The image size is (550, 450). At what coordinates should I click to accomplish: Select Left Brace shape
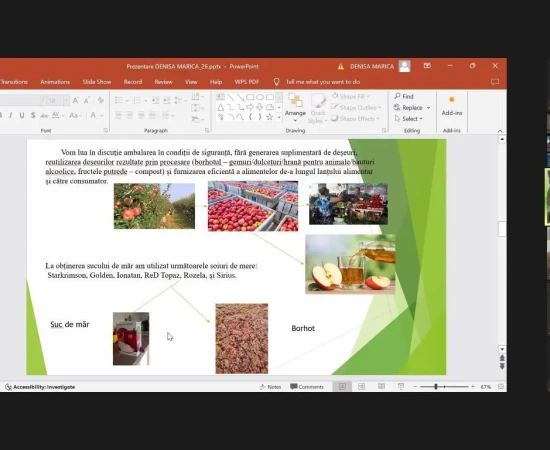pos(250,117)
